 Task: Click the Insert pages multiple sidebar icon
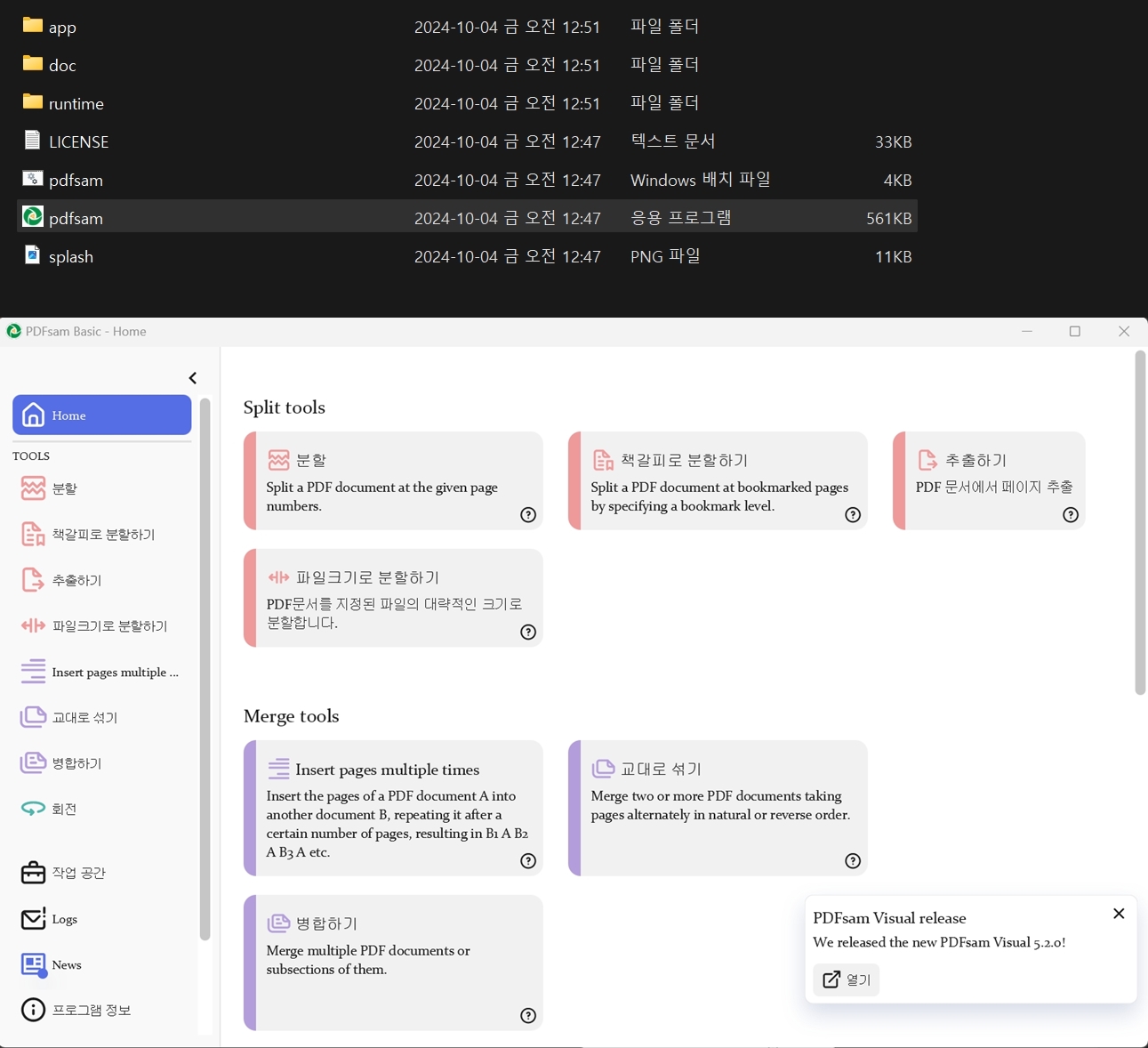[x=33, y=672]
